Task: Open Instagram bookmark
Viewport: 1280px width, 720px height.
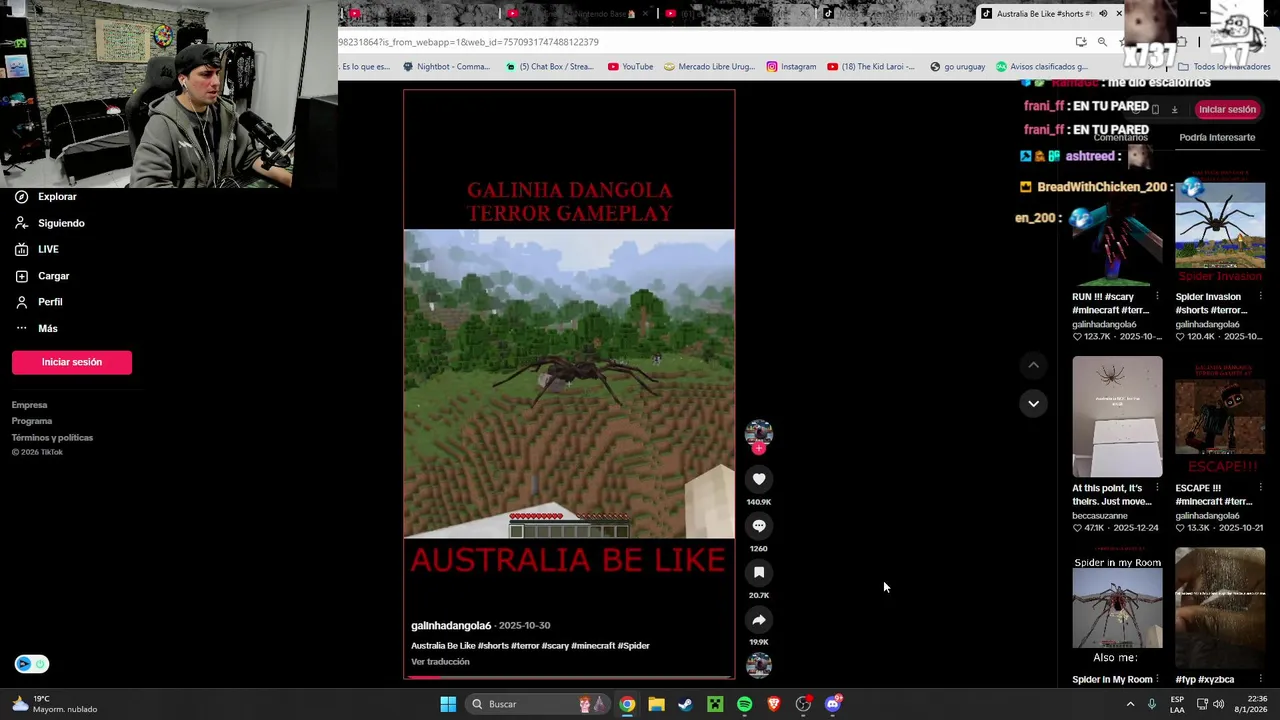Action: tap(791, 67)
